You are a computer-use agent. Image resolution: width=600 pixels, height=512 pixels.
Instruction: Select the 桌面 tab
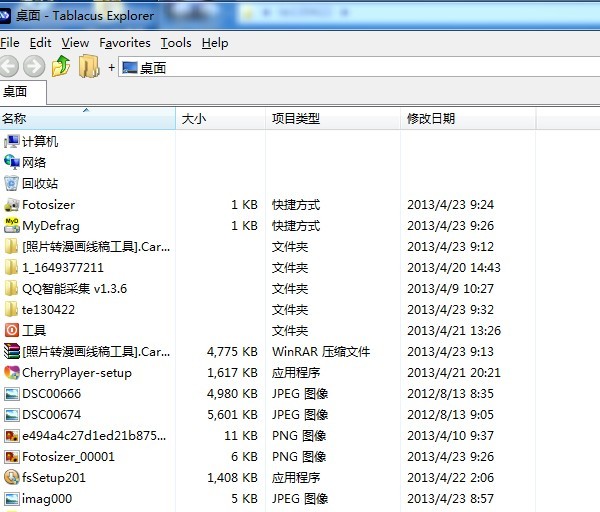23,92
